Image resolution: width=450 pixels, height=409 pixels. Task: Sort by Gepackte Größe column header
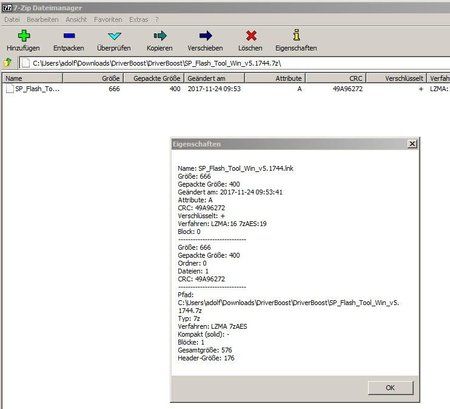pyautogui.click(x=154, y=78)
